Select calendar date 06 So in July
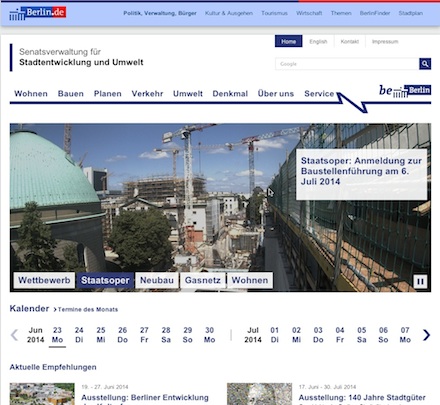This screenshot has width=440, height=405. pyautogui.click(x=383, y=335)
